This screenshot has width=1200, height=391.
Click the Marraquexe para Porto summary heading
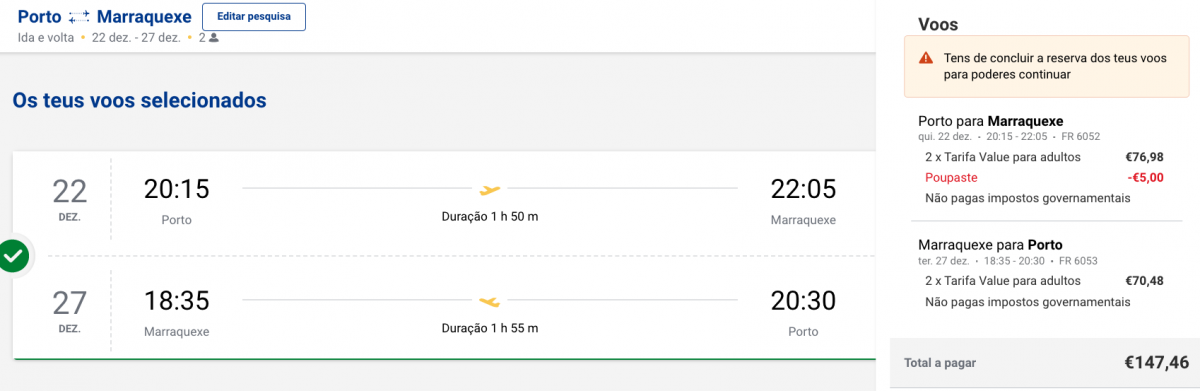click(x=990, y=245)
